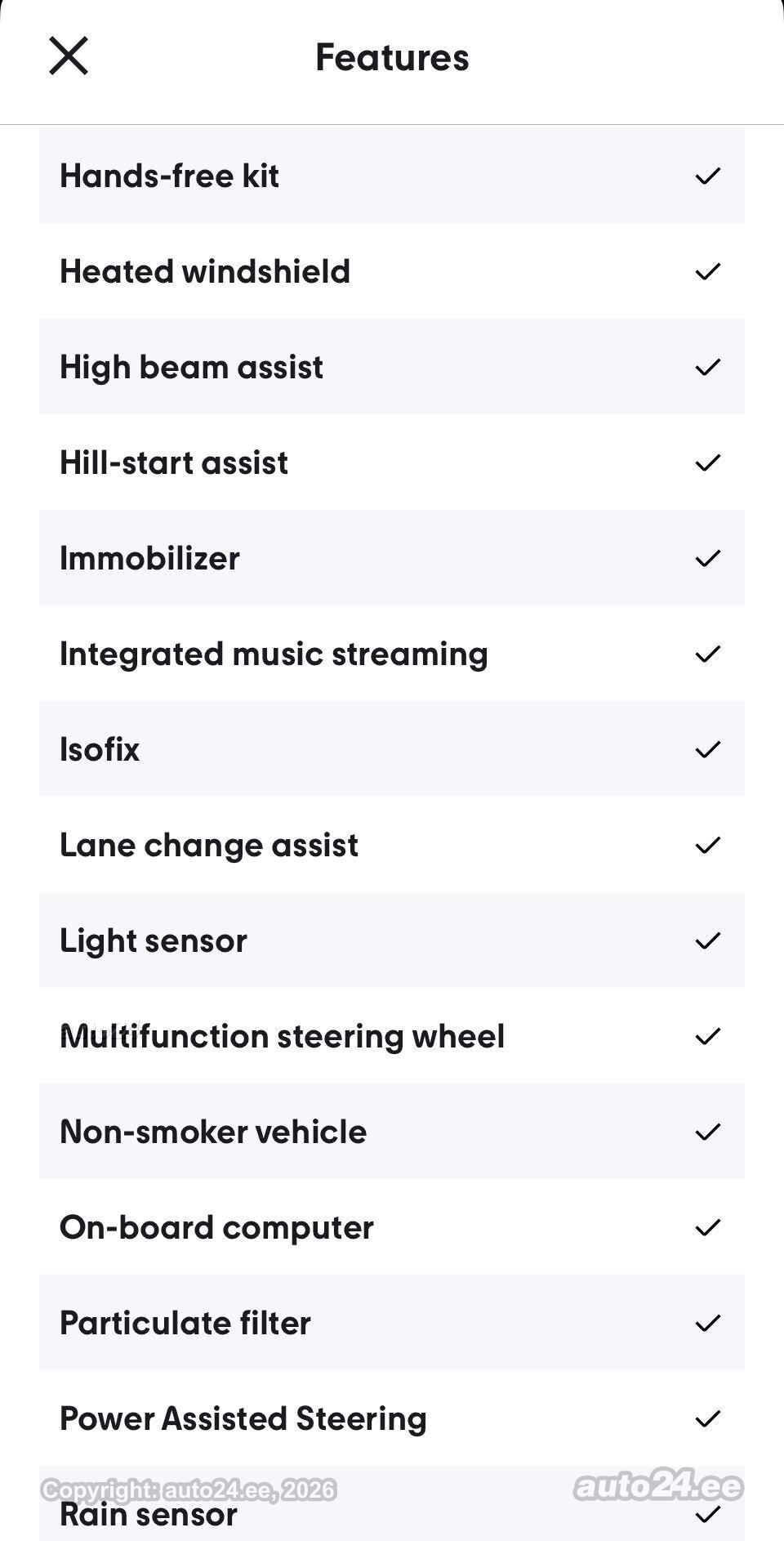Toggle the Multifunction steering wheel check
The width and height of the screenshot is (784, 1541).
707,1036
